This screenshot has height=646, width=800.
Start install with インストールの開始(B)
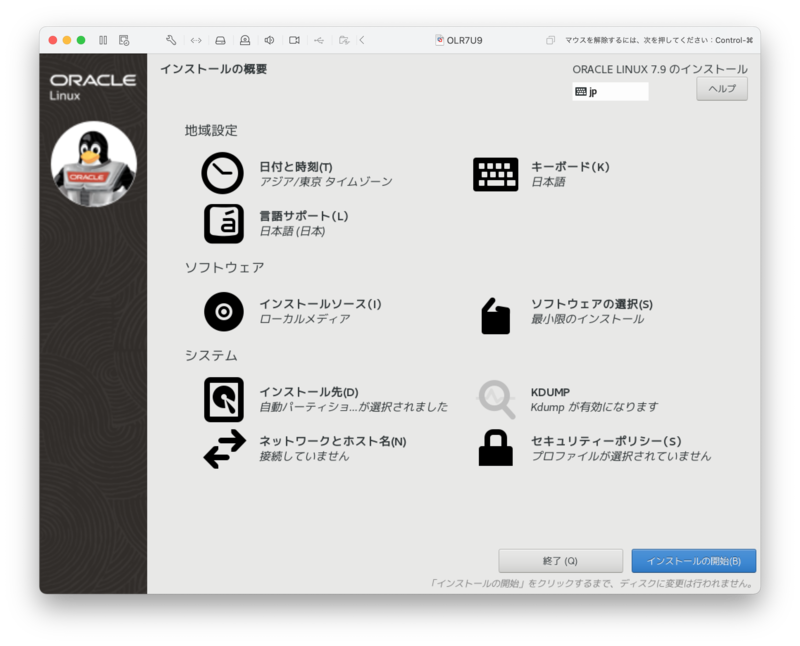pyautogui.click(x=693, y=561)
